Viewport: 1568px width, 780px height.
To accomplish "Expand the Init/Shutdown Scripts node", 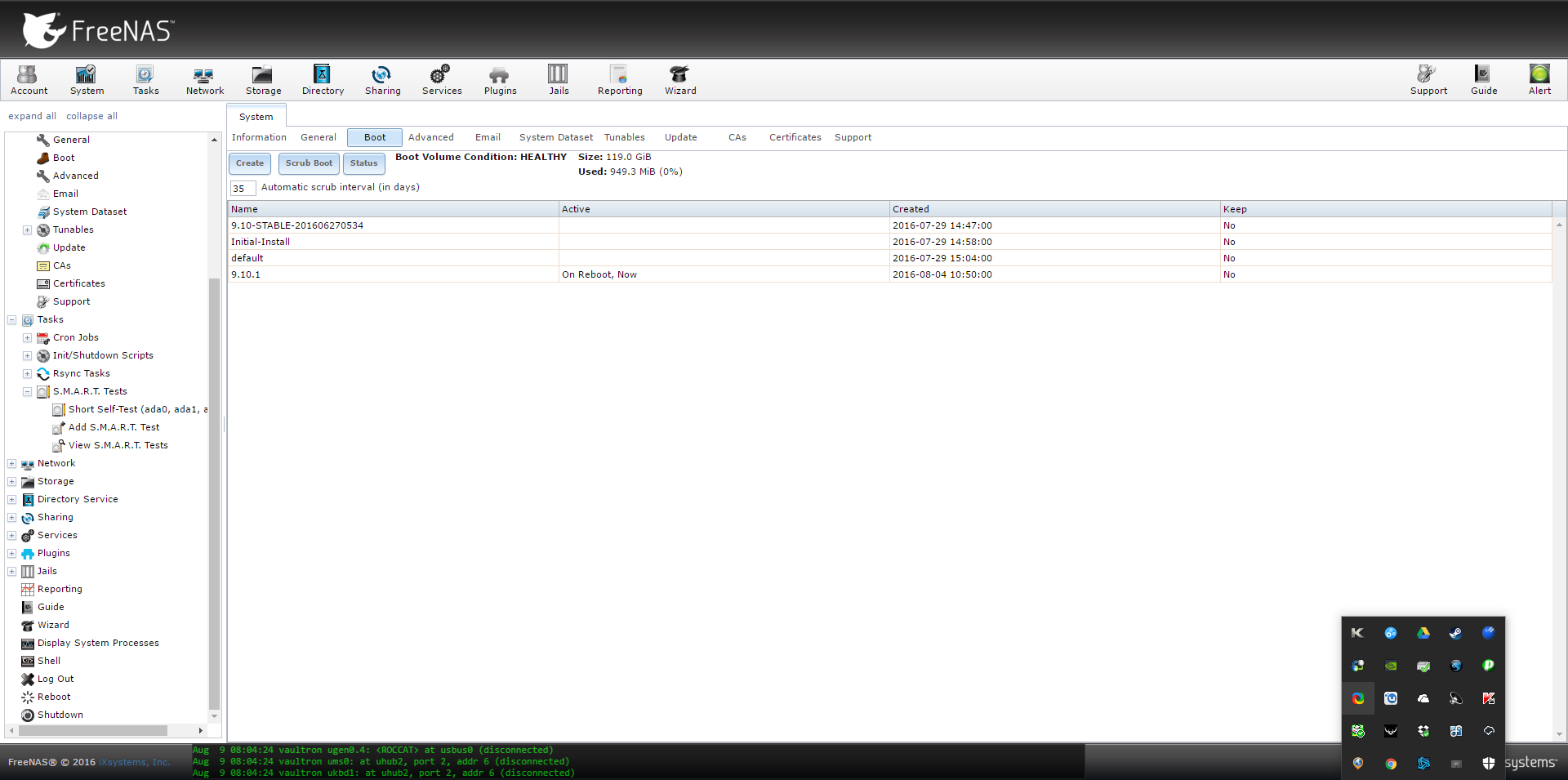I will [x=27, y=356].
